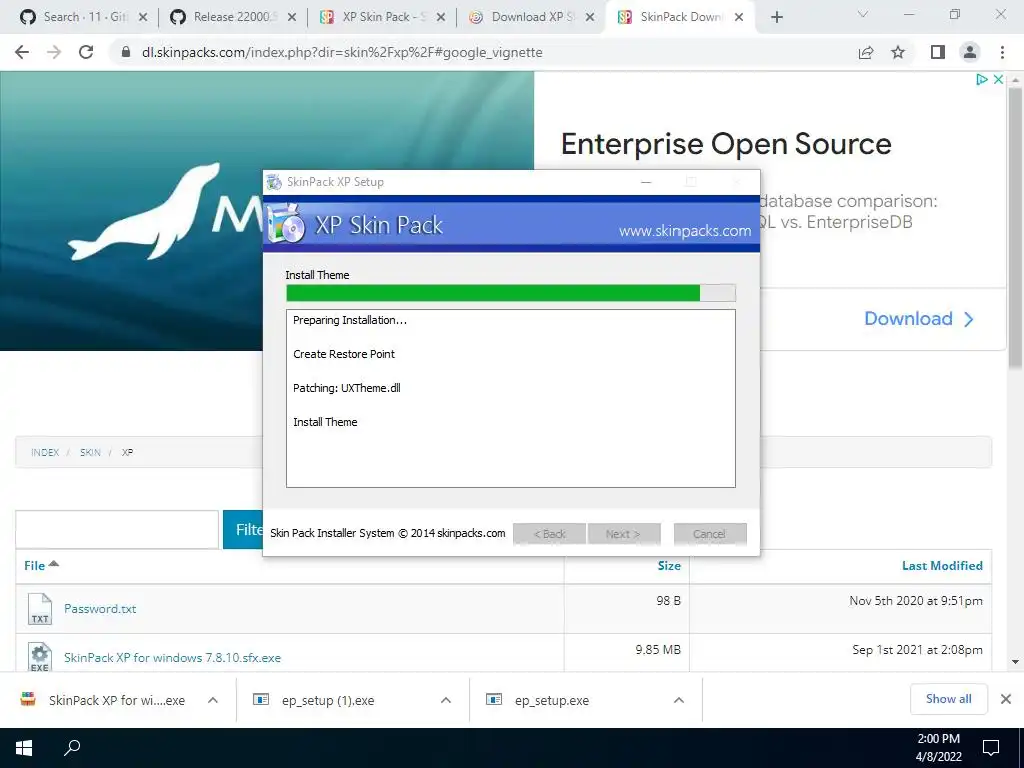Open a new browser tab

pos(776,17)
